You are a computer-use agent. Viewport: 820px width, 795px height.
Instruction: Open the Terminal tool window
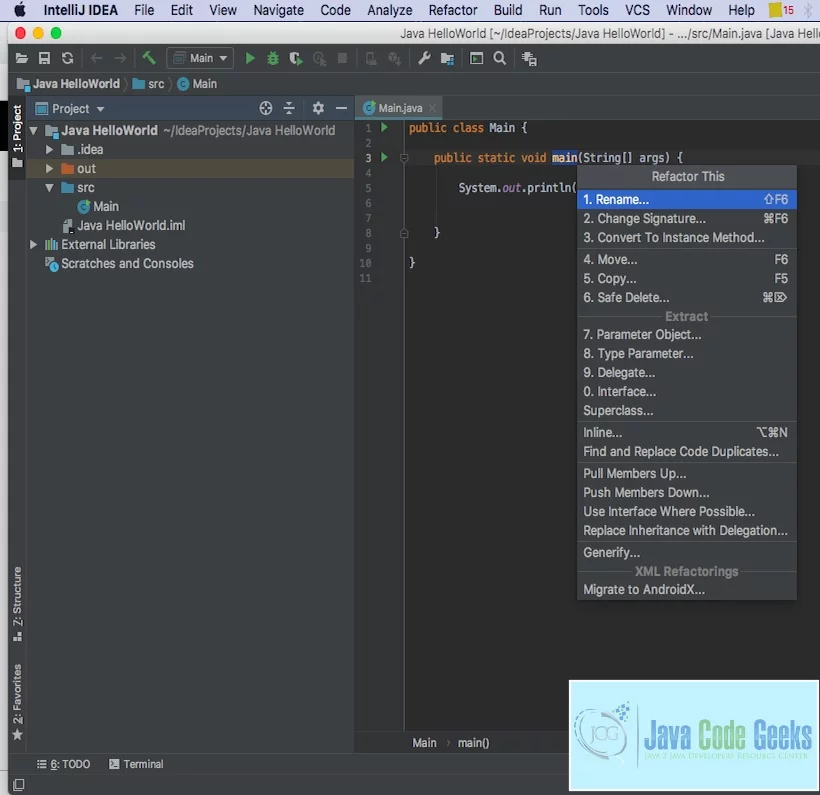(x=136, y=764)
